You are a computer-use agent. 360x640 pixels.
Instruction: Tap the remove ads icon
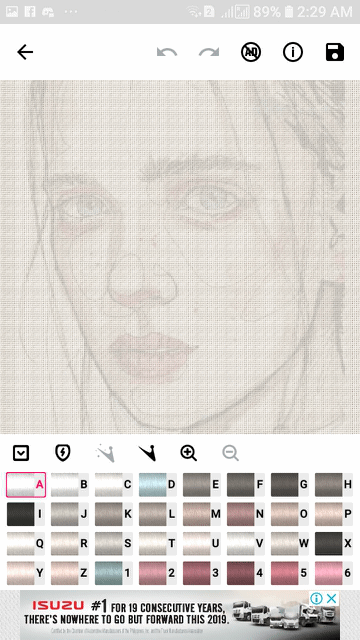251,52
